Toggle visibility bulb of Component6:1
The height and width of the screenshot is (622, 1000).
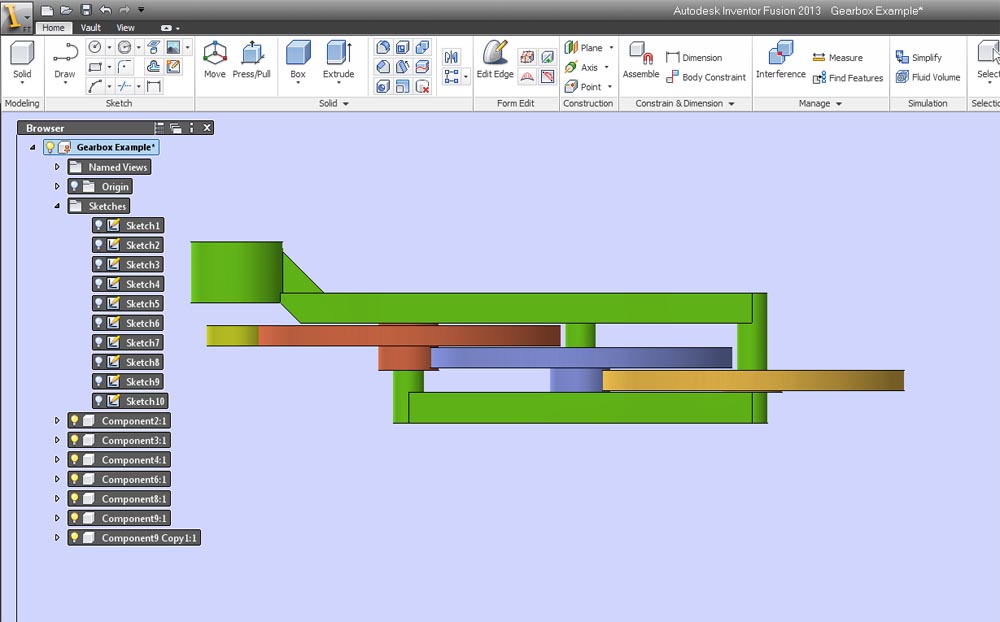point(75,479)
